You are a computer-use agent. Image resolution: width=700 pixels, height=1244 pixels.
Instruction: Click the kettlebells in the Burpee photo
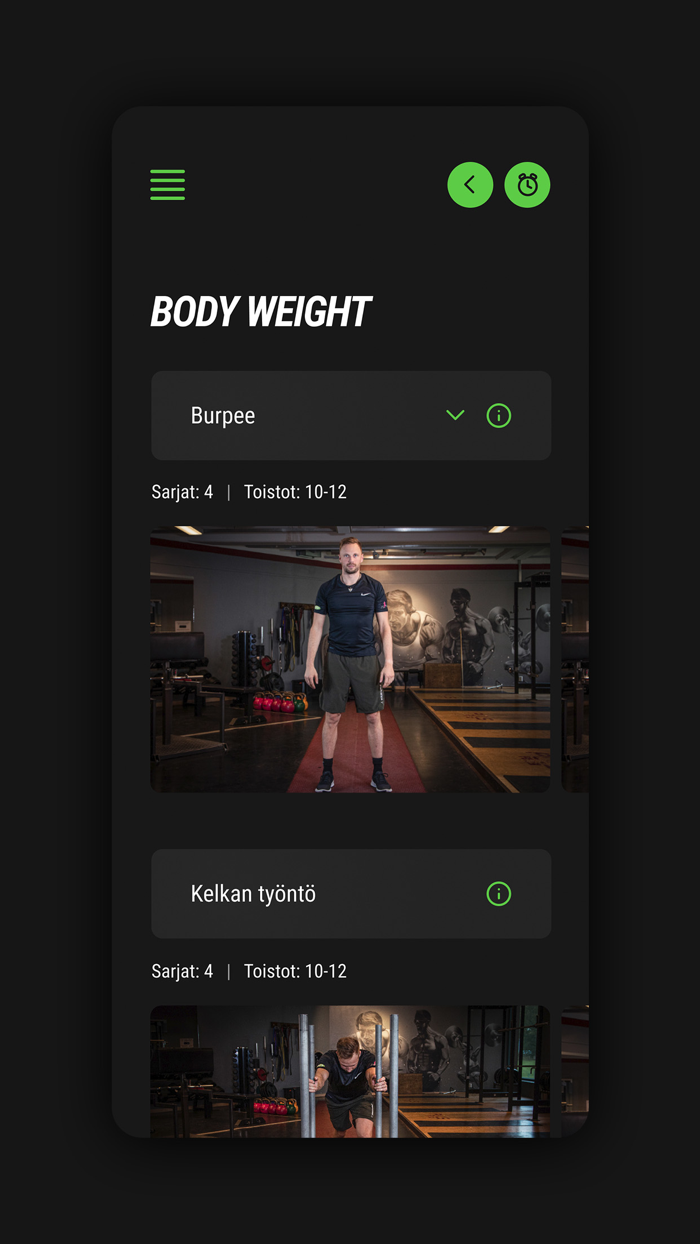(x=276, y=702)
